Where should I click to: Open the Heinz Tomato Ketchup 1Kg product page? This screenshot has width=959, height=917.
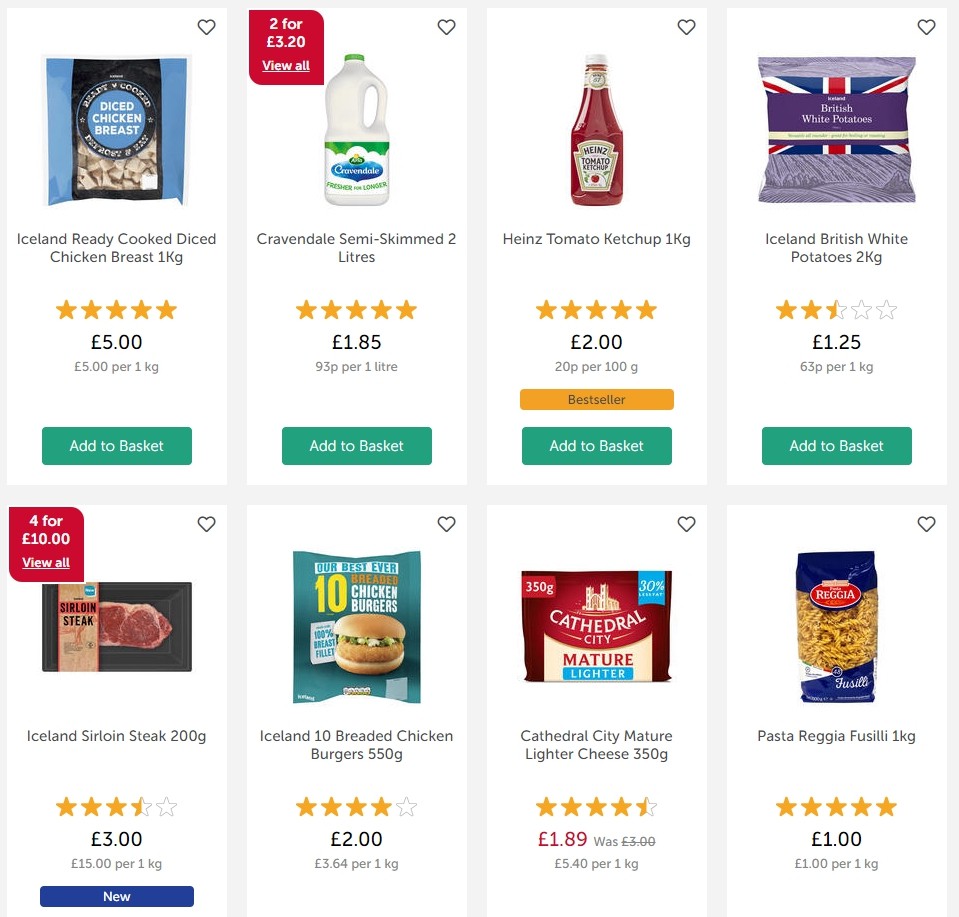click(x=596, y=239)
